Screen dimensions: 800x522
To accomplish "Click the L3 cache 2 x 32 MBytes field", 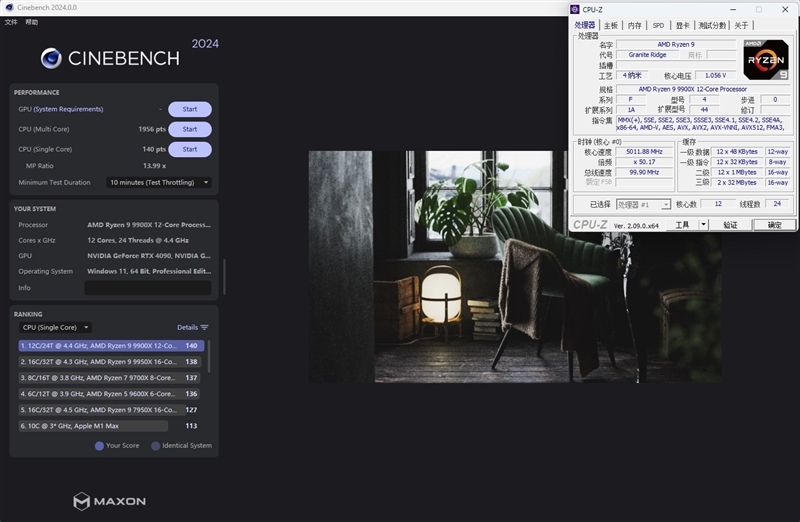I will [x=736, y=182].
